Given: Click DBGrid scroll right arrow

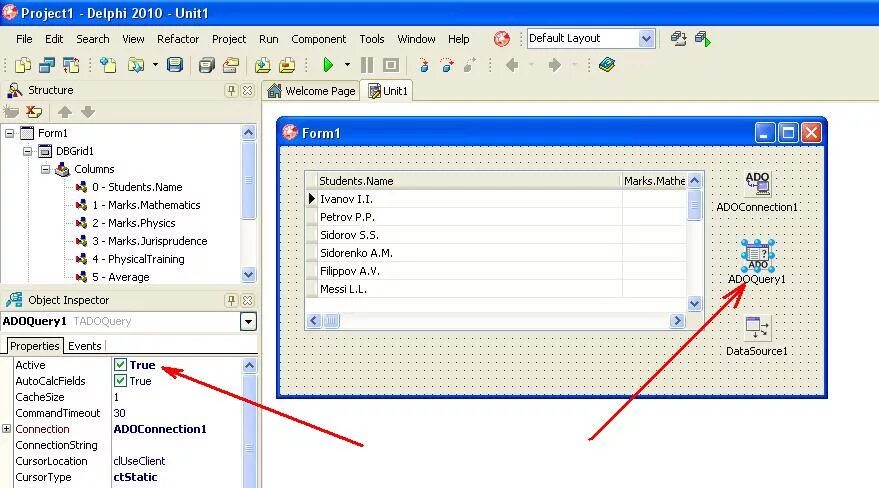Looking at the screenshot, I should [677, 320].
